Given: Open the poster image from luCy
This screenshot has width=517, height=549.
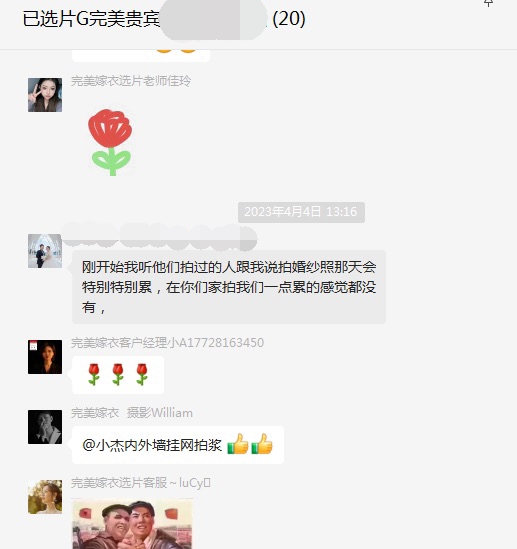Looking at the screenshot, I should [132, 523].
